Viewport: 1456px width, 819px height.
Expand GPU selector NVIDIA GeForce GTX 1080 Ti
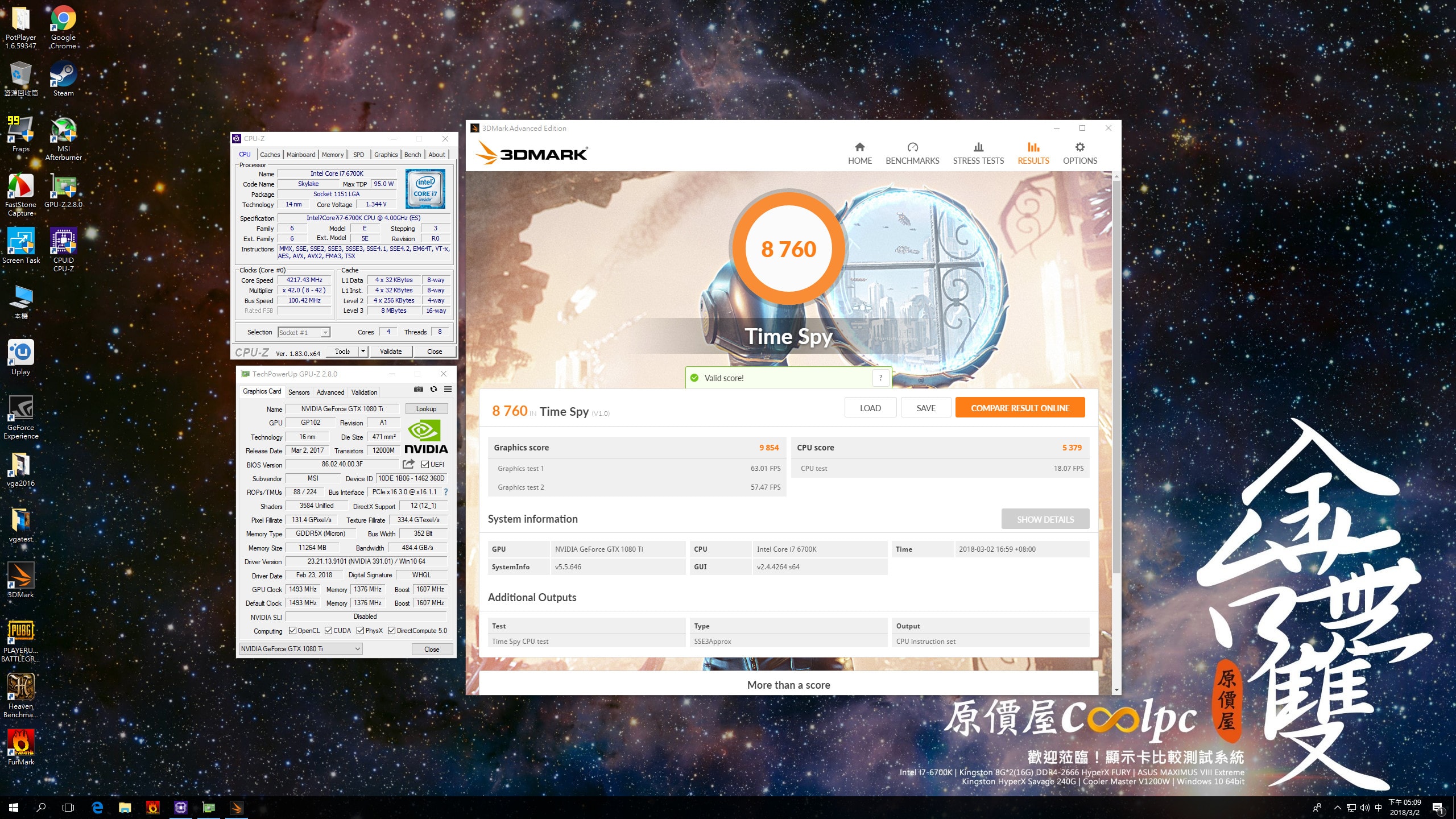[x=300, y=649]
